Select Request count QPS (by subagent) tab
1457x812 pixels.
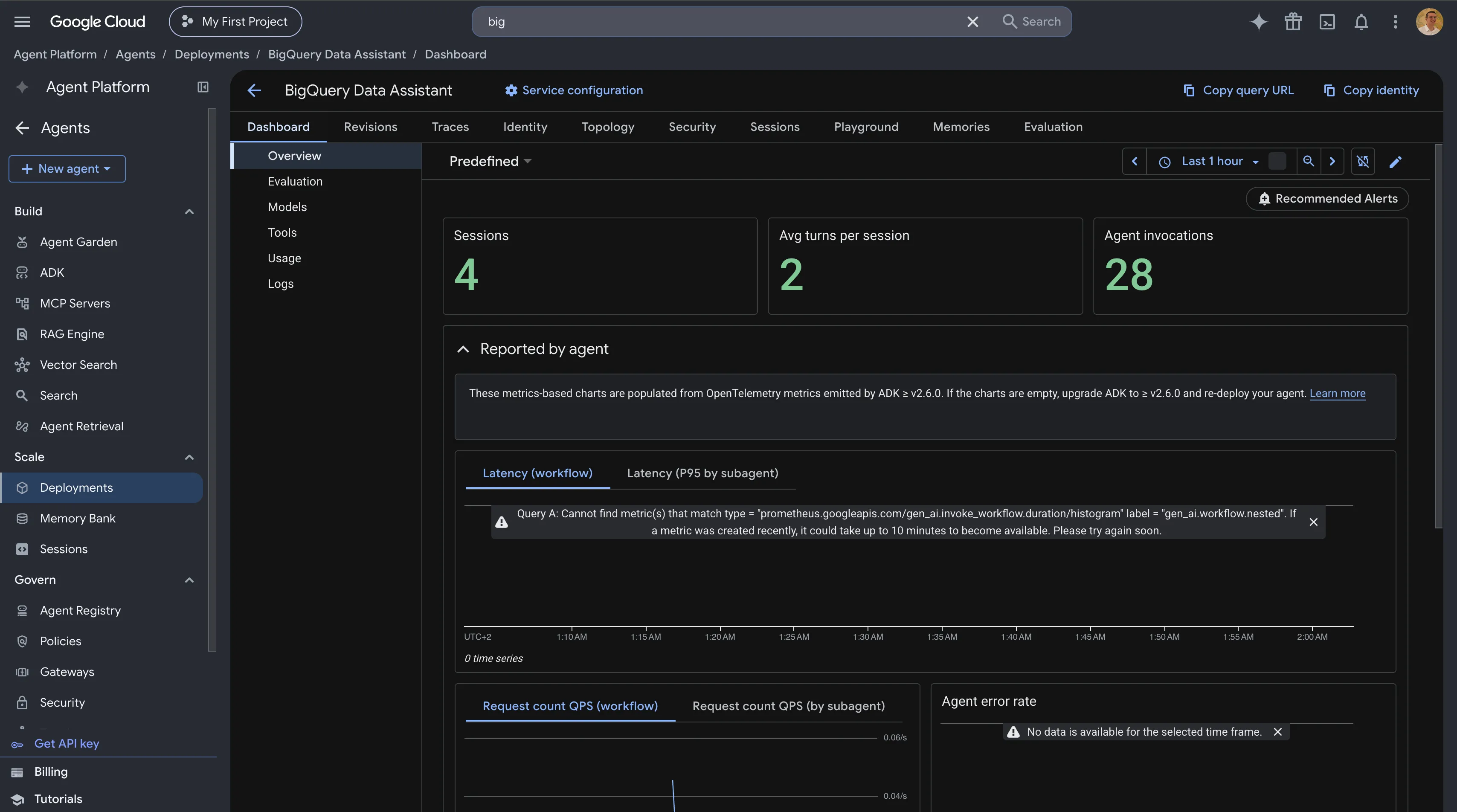pos(789,706)
